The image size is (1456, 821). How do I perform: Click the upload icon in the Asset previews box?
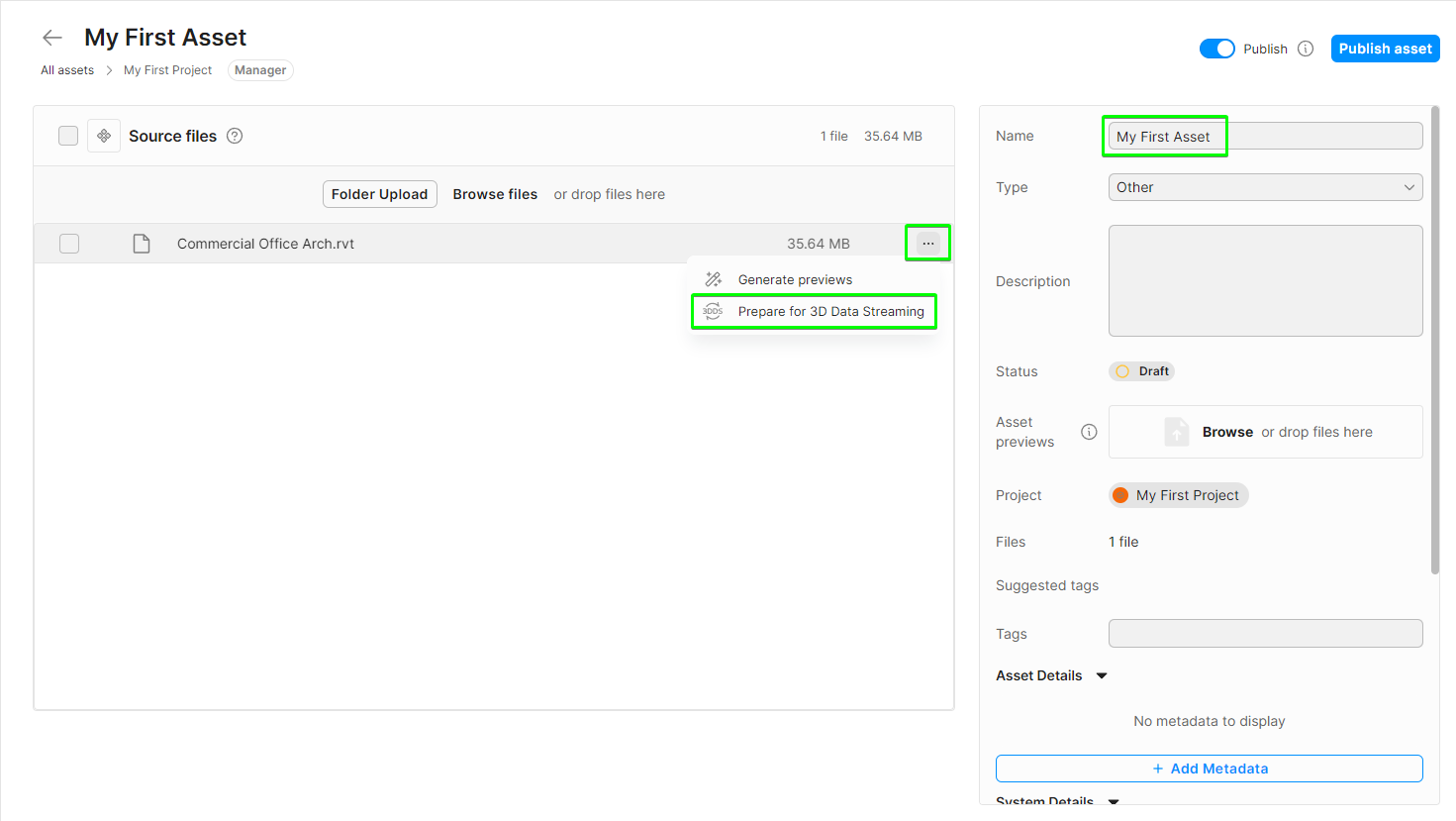(1176, 432)
